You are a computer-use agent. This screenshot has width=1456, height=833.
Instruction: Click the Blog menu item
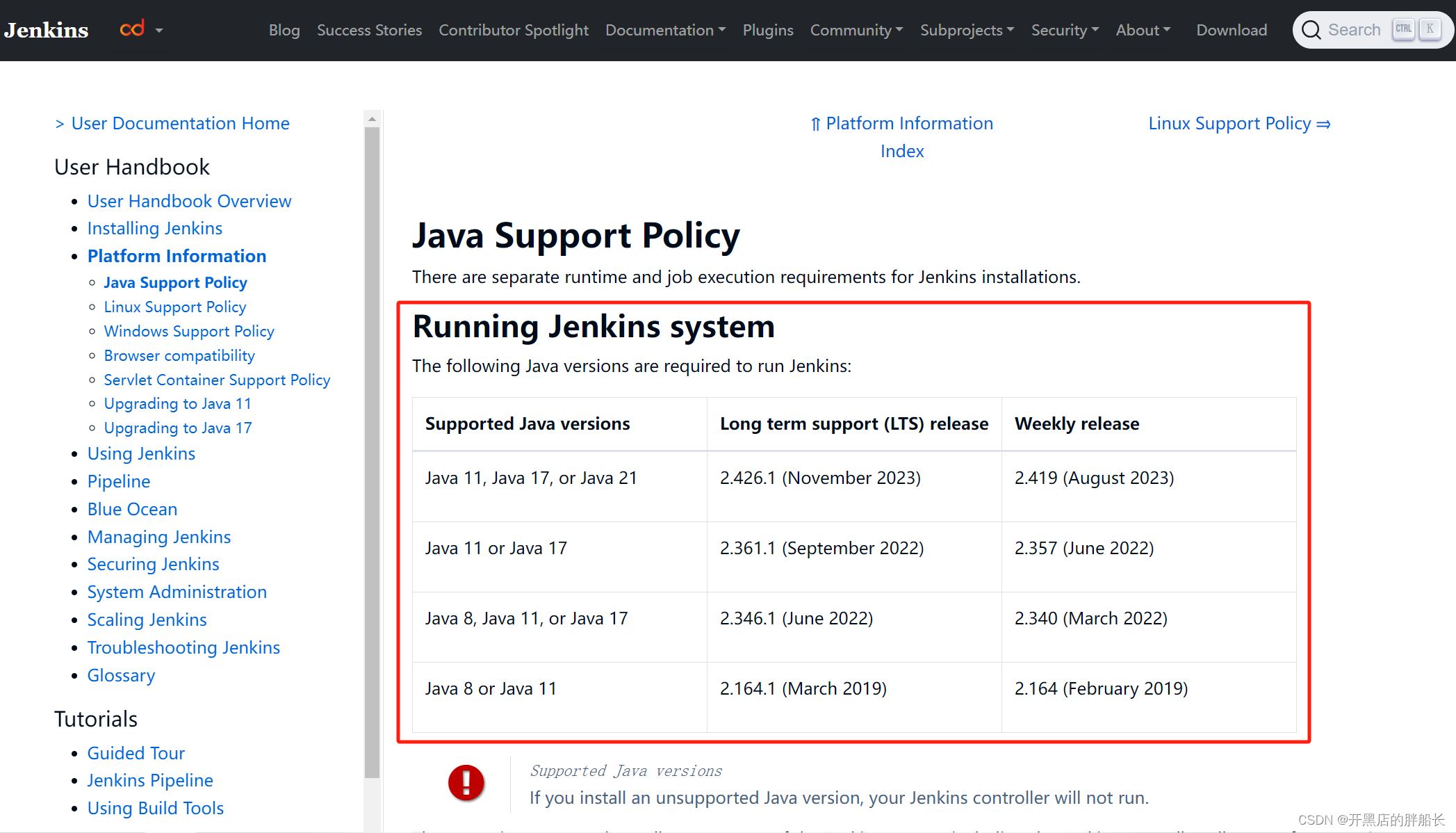click(x=284, y=30)
